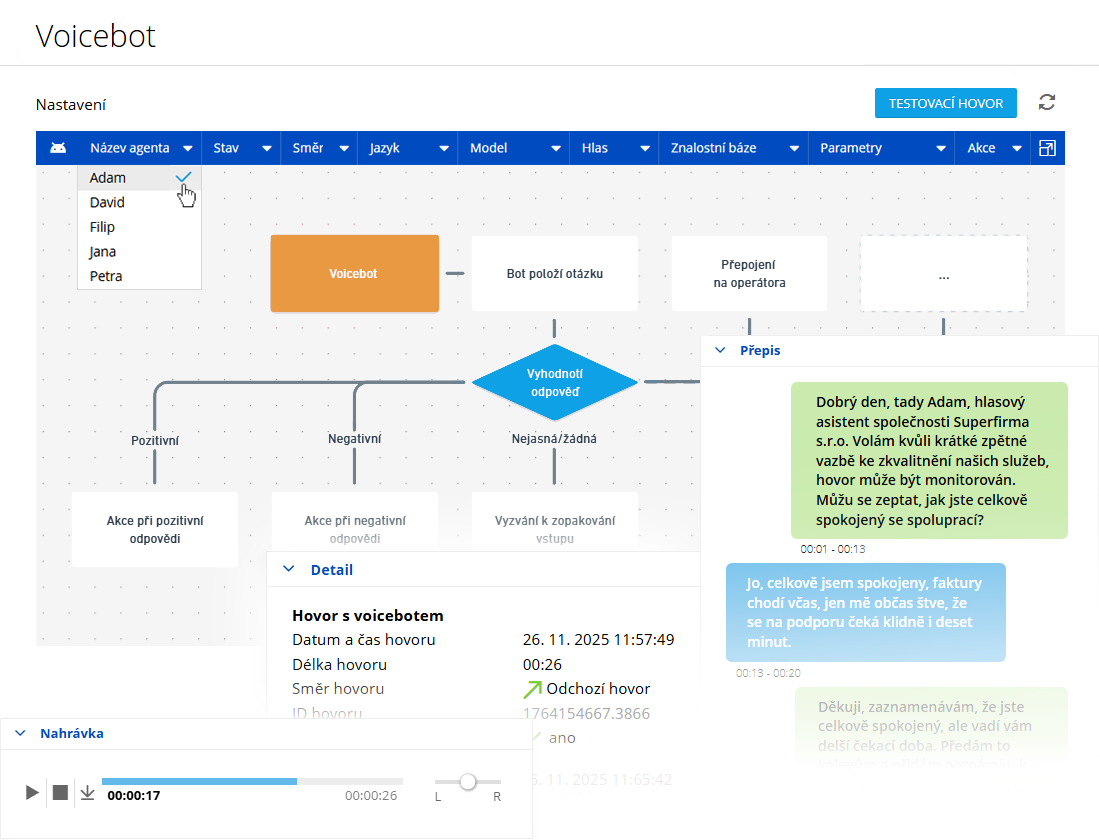Collapse the Detail panel
Screen dimensions: 1099x840
[x=289, y=569]
